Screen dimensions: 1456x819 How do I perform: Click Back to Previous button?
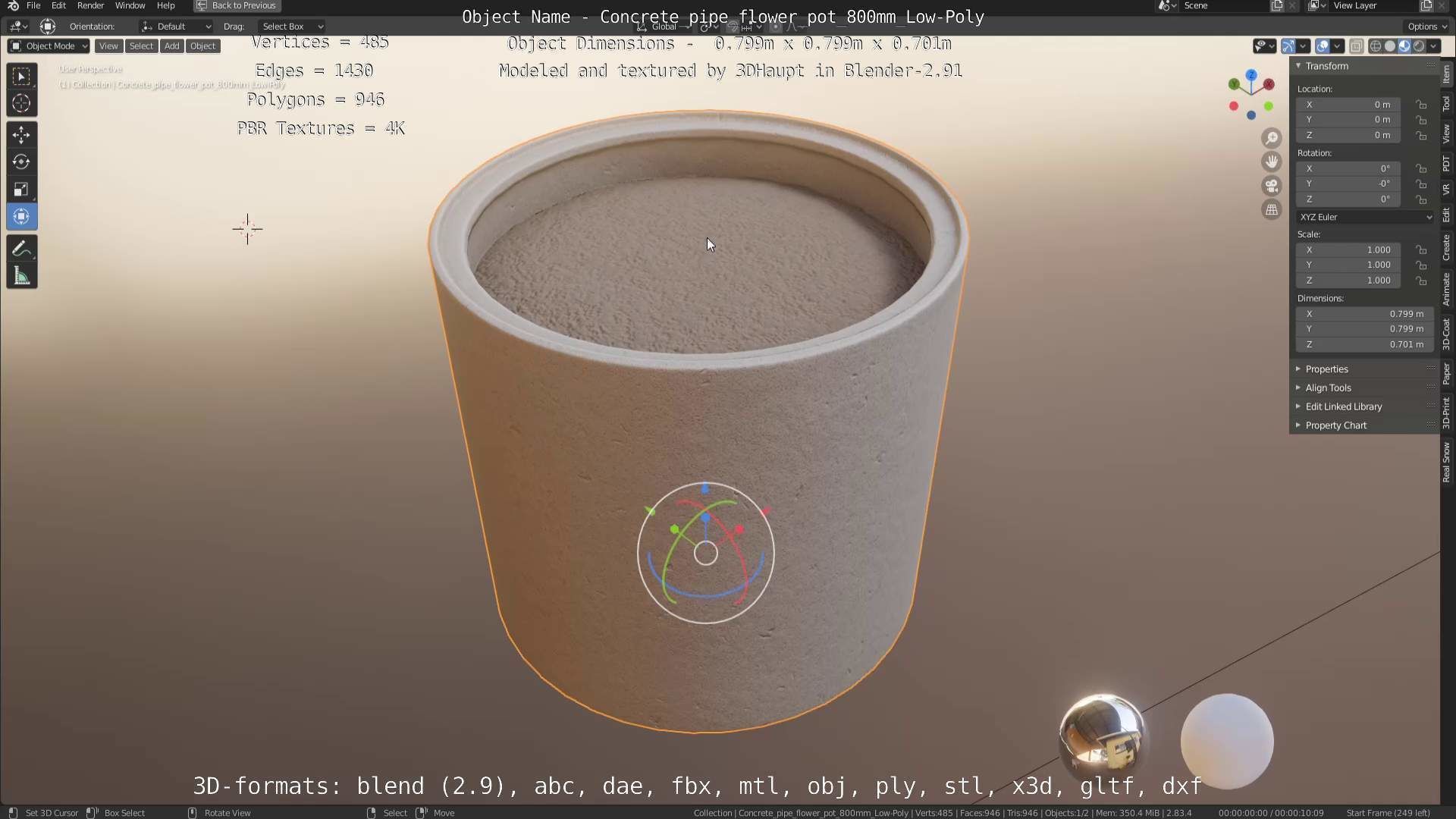[x=237, y=5]
